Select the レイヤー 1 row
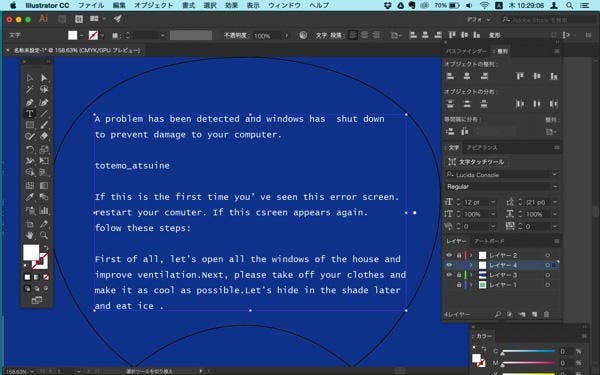Viewport: 600px width, 375px height. pos(502,285)
